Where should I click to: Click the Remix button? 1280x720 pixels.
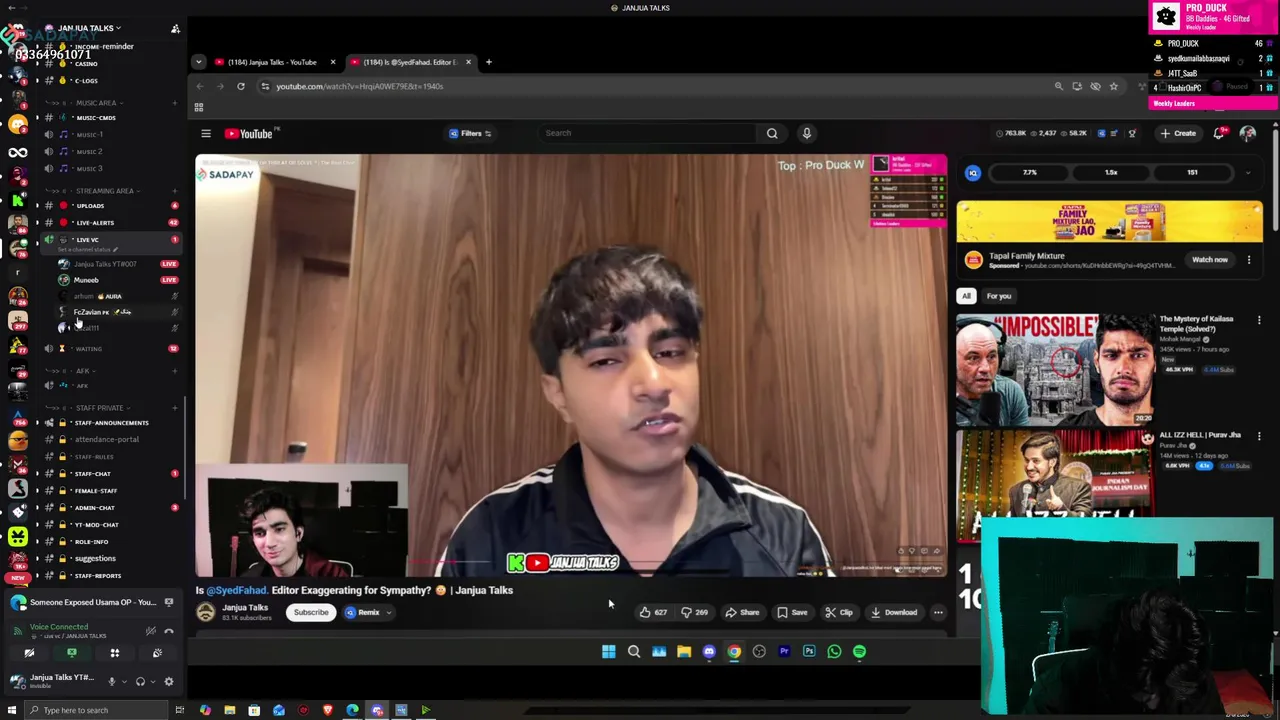(x=368, y=612)
